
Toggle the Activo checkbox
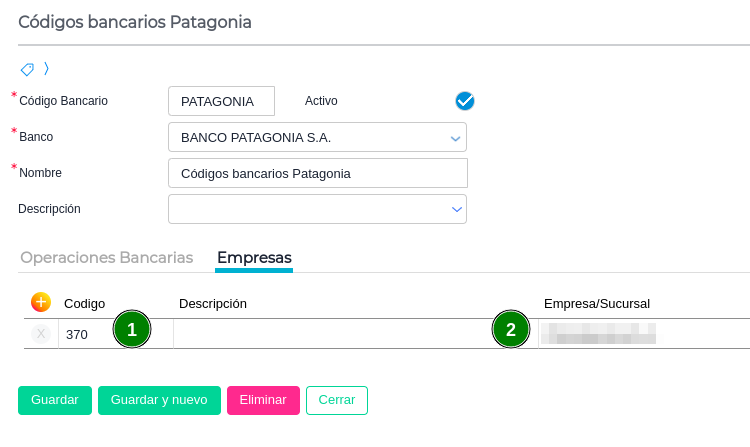[x=464, y=101]
